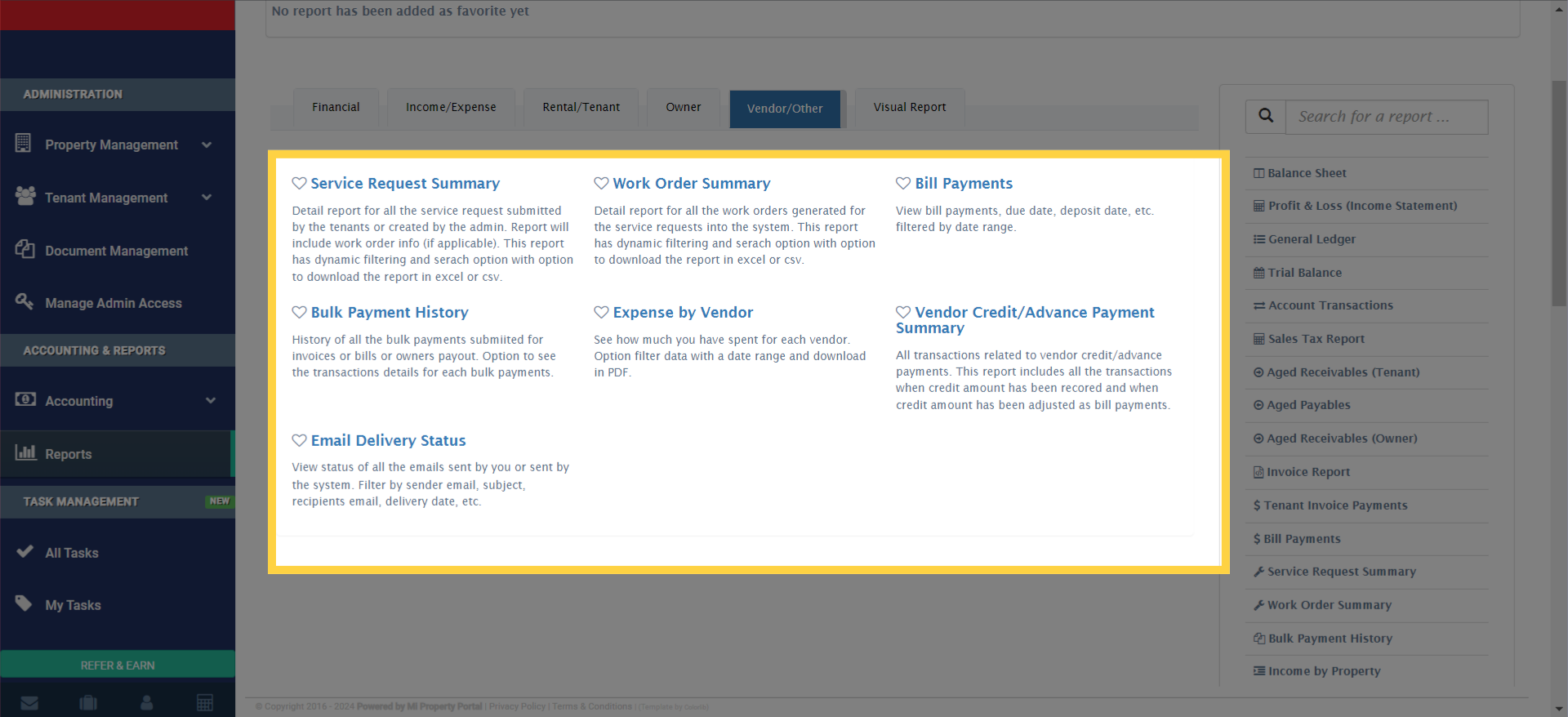Click the calculator icon in sidebar footer
The width and height of the screenshot is (1568, 717).
pos(205,703)
